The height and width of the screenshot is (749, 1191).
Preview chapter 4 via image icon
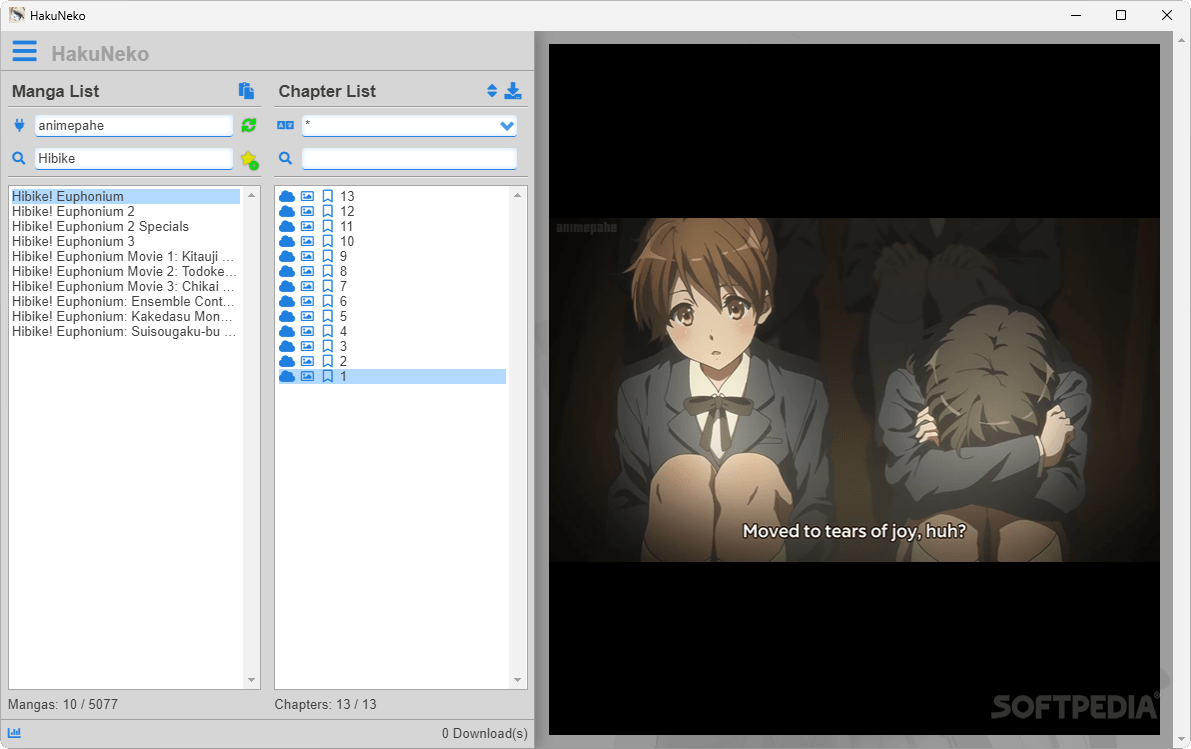(x=307, y=331)
